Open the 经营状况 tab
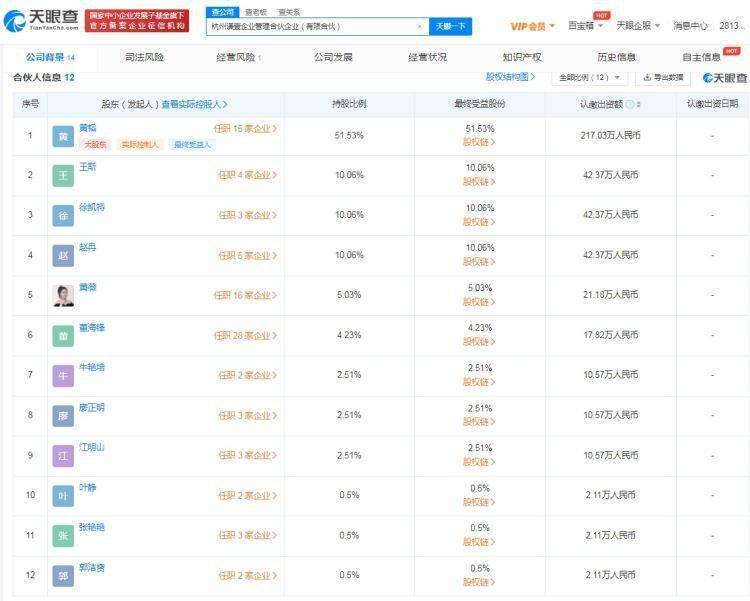Viewport: 750px width, 601px height. [x=428, y=57]
